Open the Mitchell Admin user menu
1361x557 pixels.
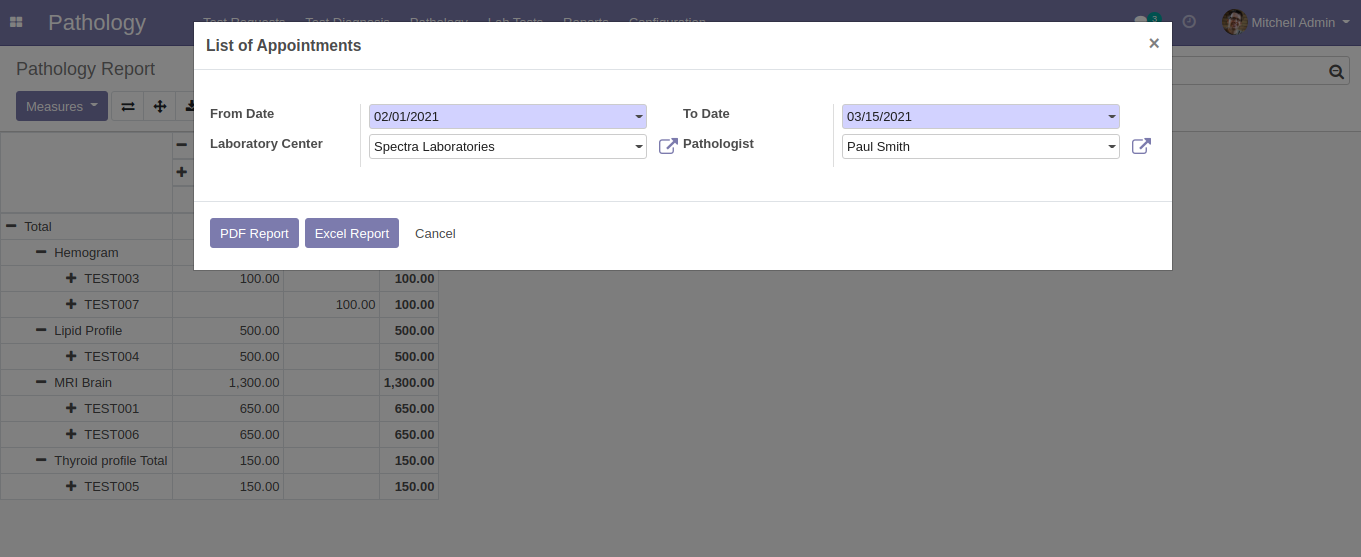pos(1286,22)
